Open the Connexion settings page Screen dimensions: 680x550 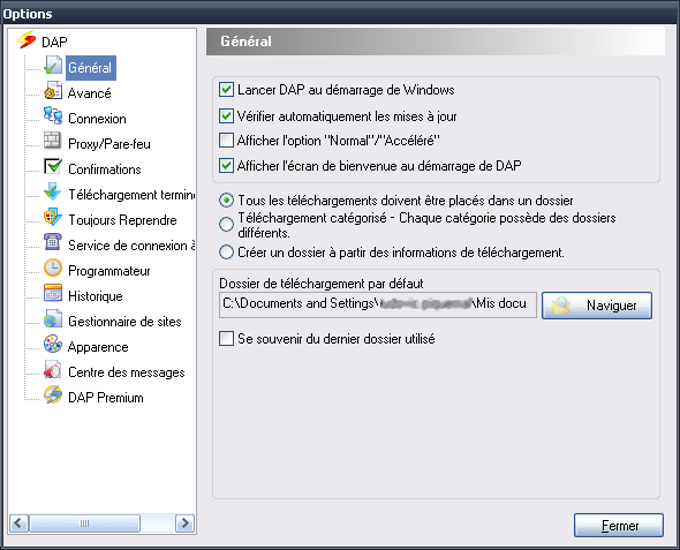click(x=97, y=118)
